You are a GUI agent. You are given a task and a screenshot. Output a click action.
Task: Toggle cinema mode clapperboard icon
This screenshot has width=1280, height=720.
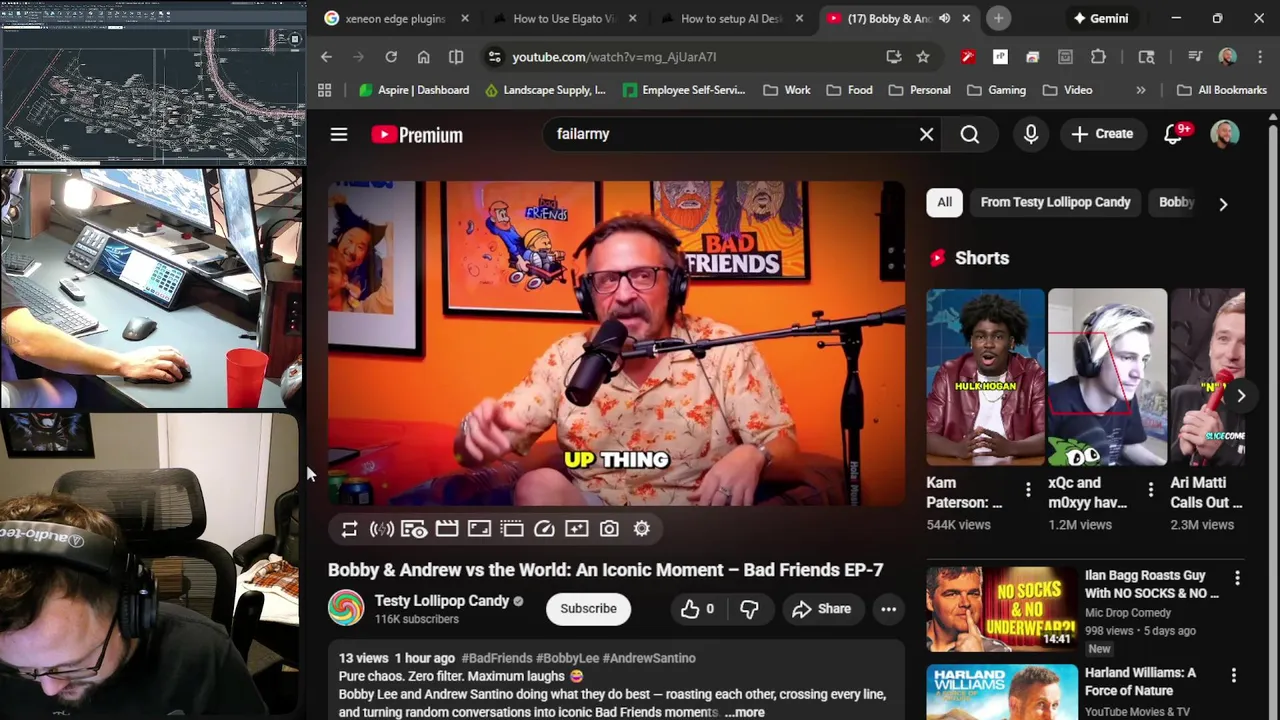(447, 529)
